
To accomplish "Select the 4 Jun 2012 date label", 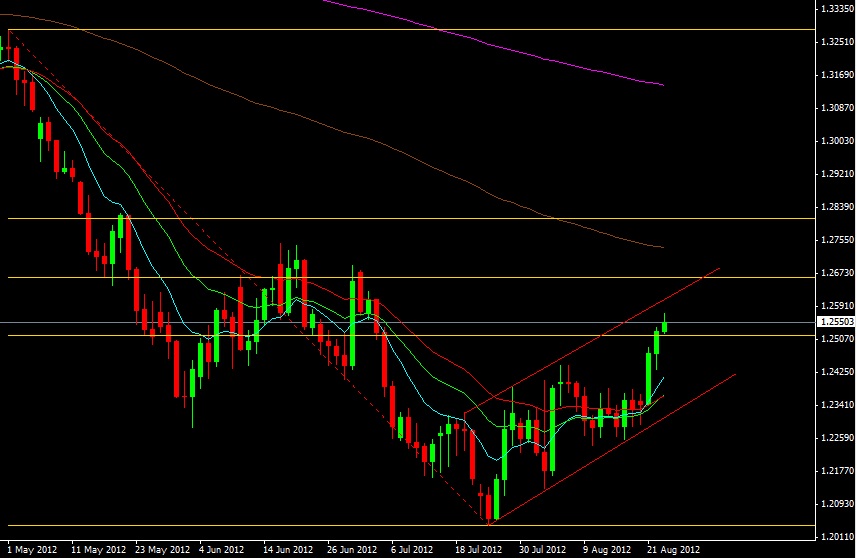I will click(x=221, y=549).
